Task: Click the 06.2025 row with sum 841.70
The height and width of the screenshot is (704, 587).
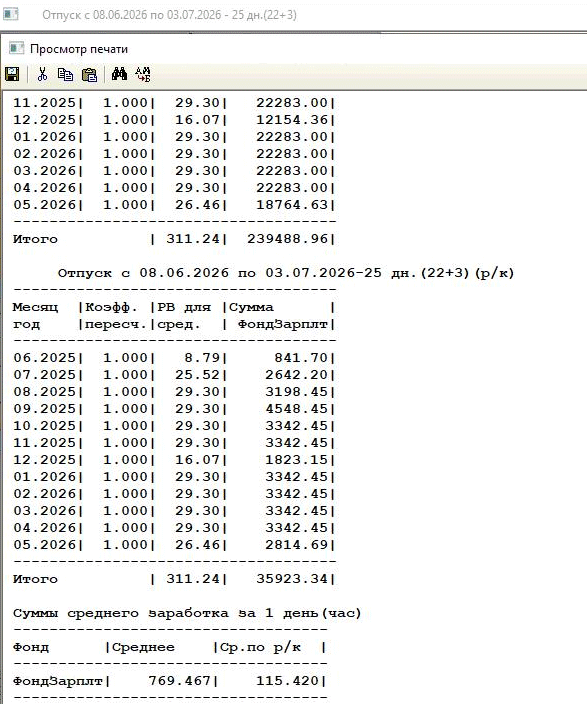Action: pyautogui.click(x=174, y=358)
